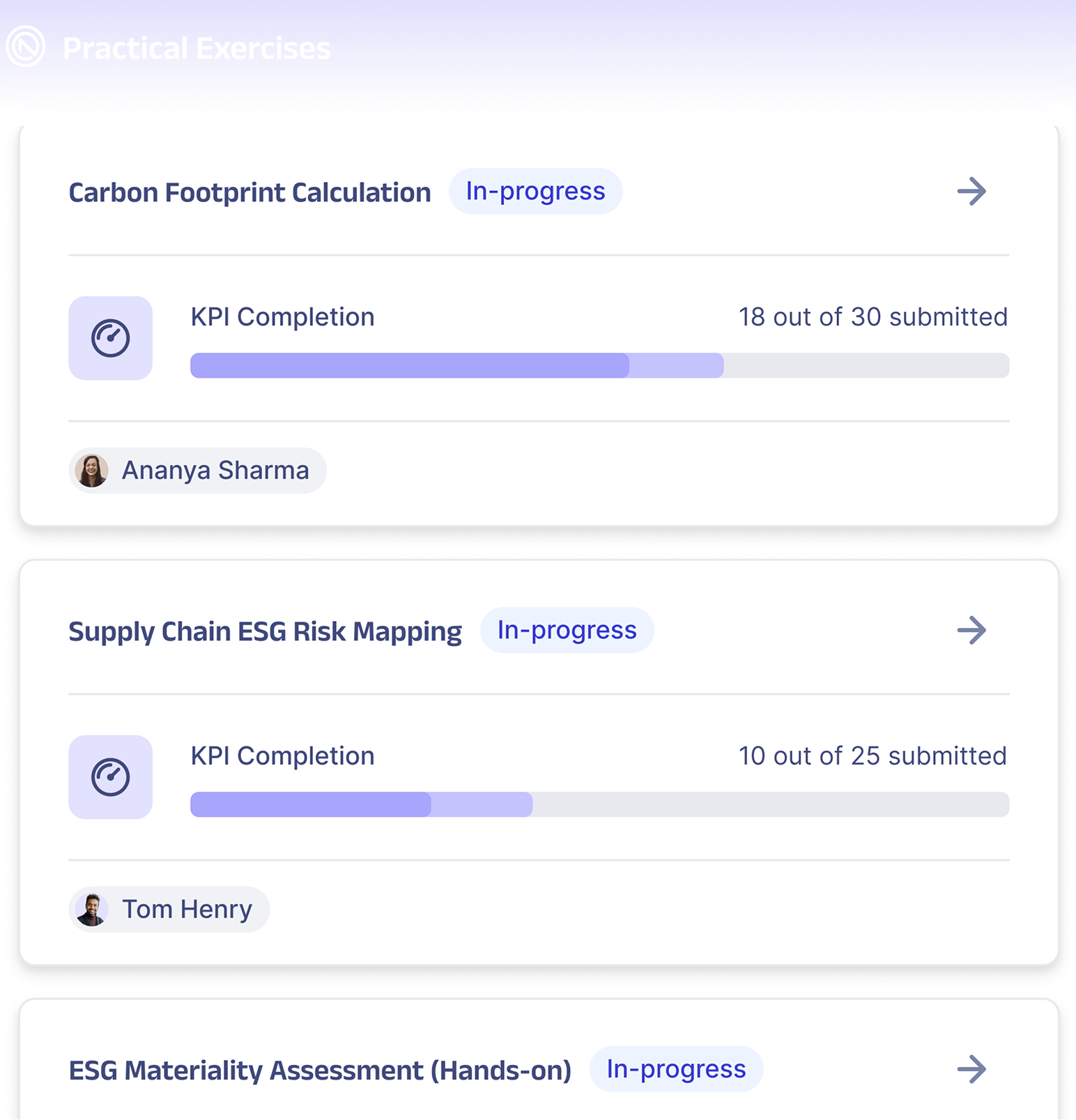Viewport: 1076px width, 1120px height.
Task: Click the In-progress badge on ESG Materiality Assessment
Action: 676,1069
